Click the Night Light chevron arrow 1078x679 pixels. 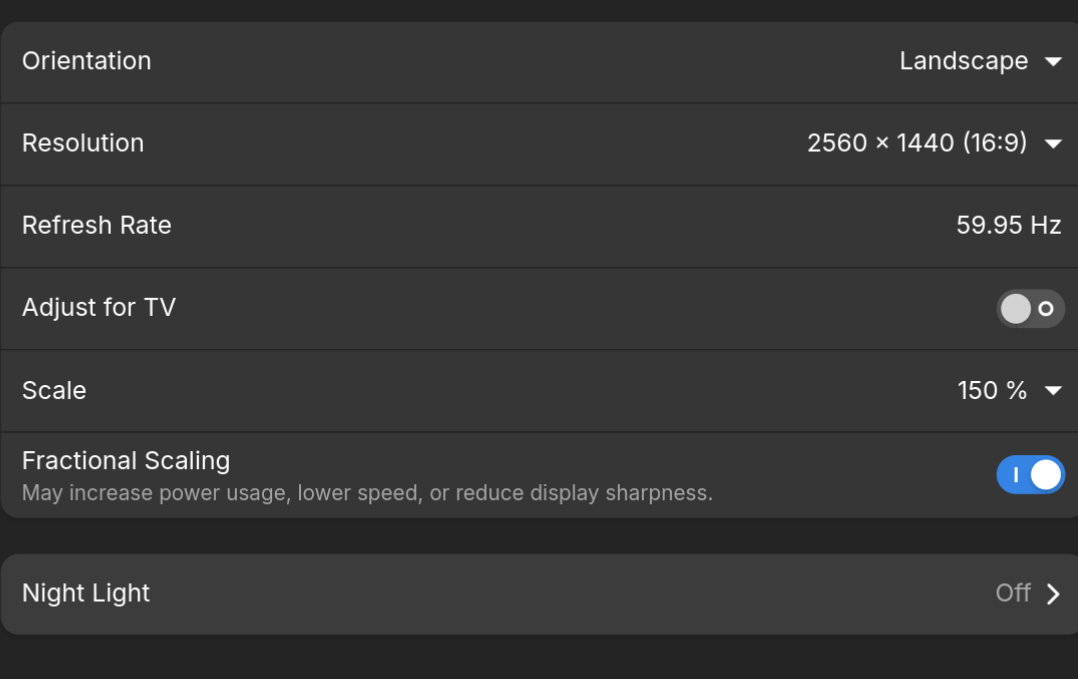click(1053, 594)
